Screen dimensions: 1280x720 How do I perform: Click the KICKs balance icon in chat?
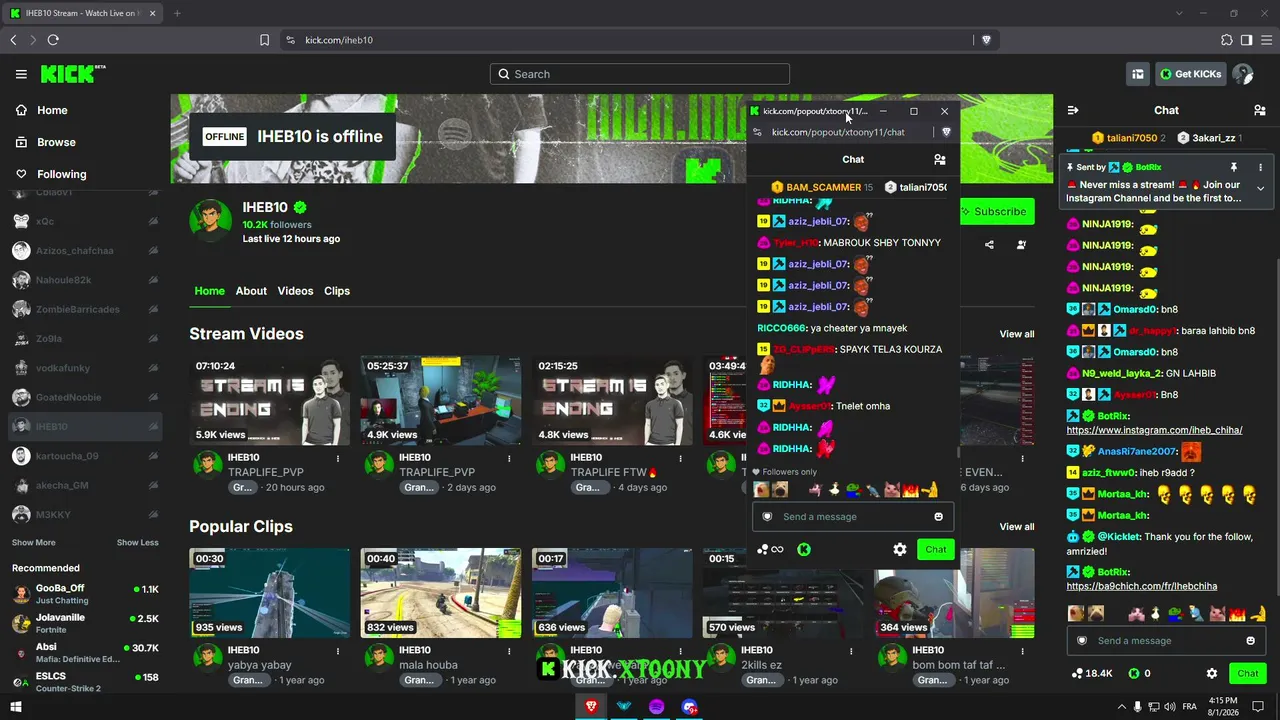pos(1133,674)
